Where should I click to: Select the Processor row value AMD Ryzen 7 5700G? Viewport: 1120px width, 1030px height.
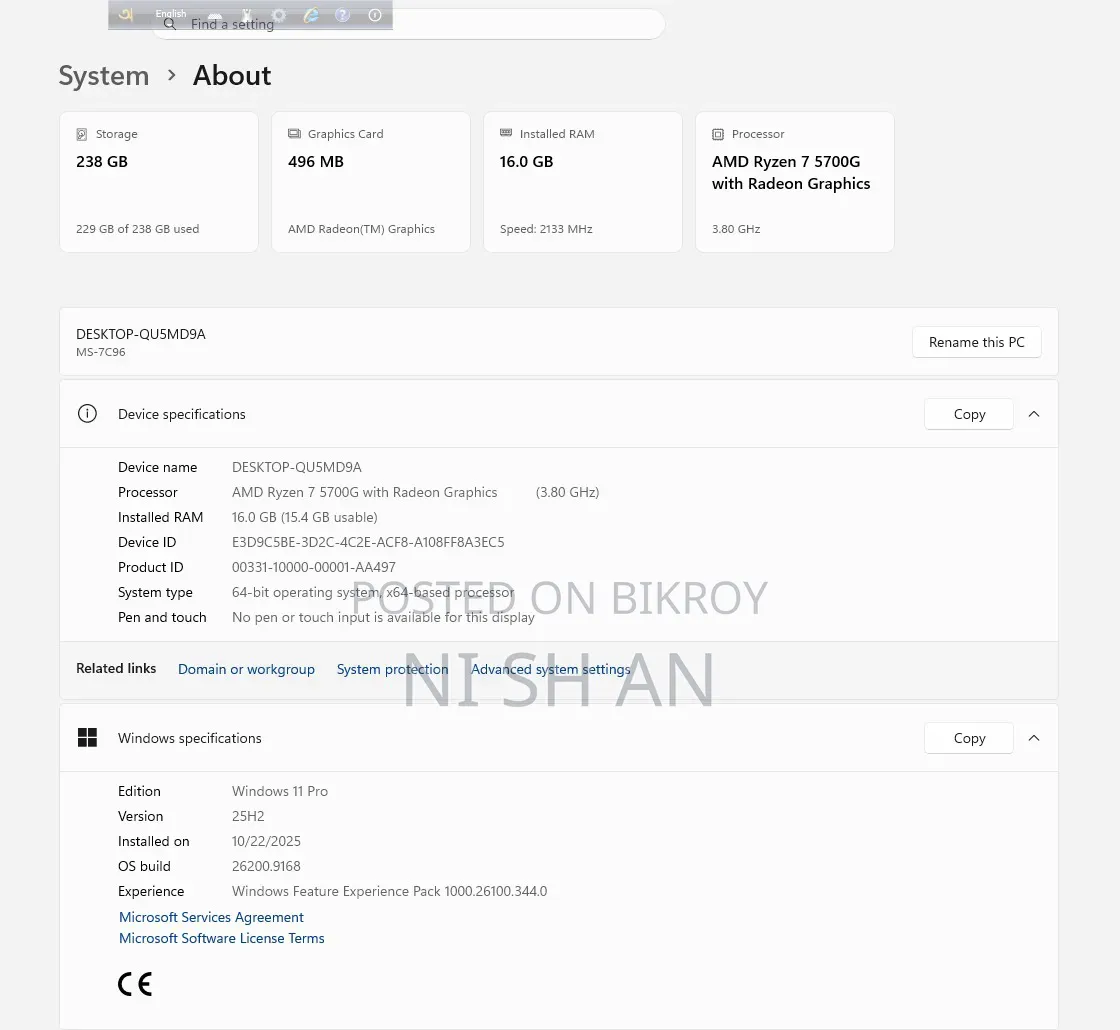[364, 492]
